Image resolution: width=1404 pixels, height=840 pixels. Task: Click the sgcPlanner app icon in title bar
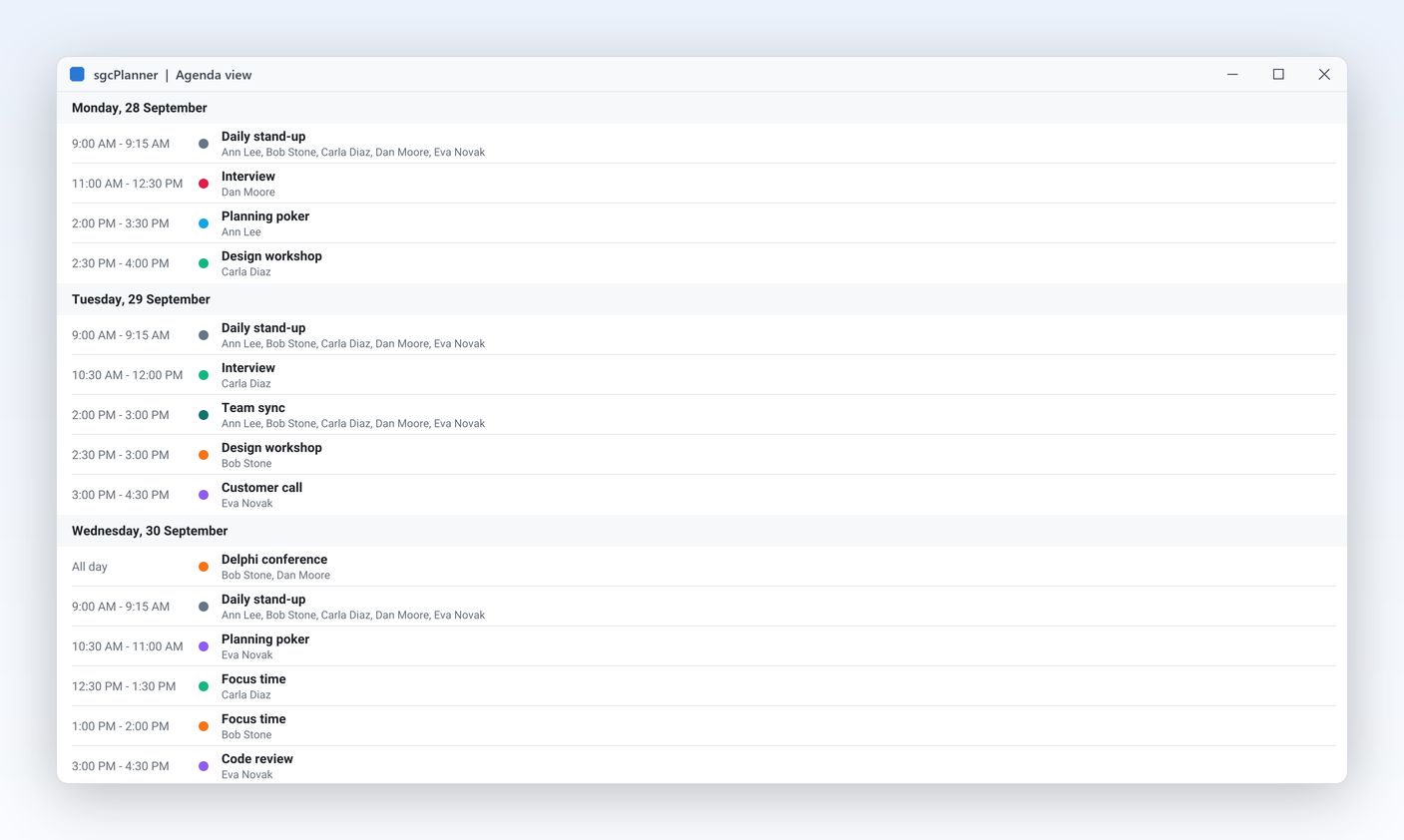tap(77, 75)
